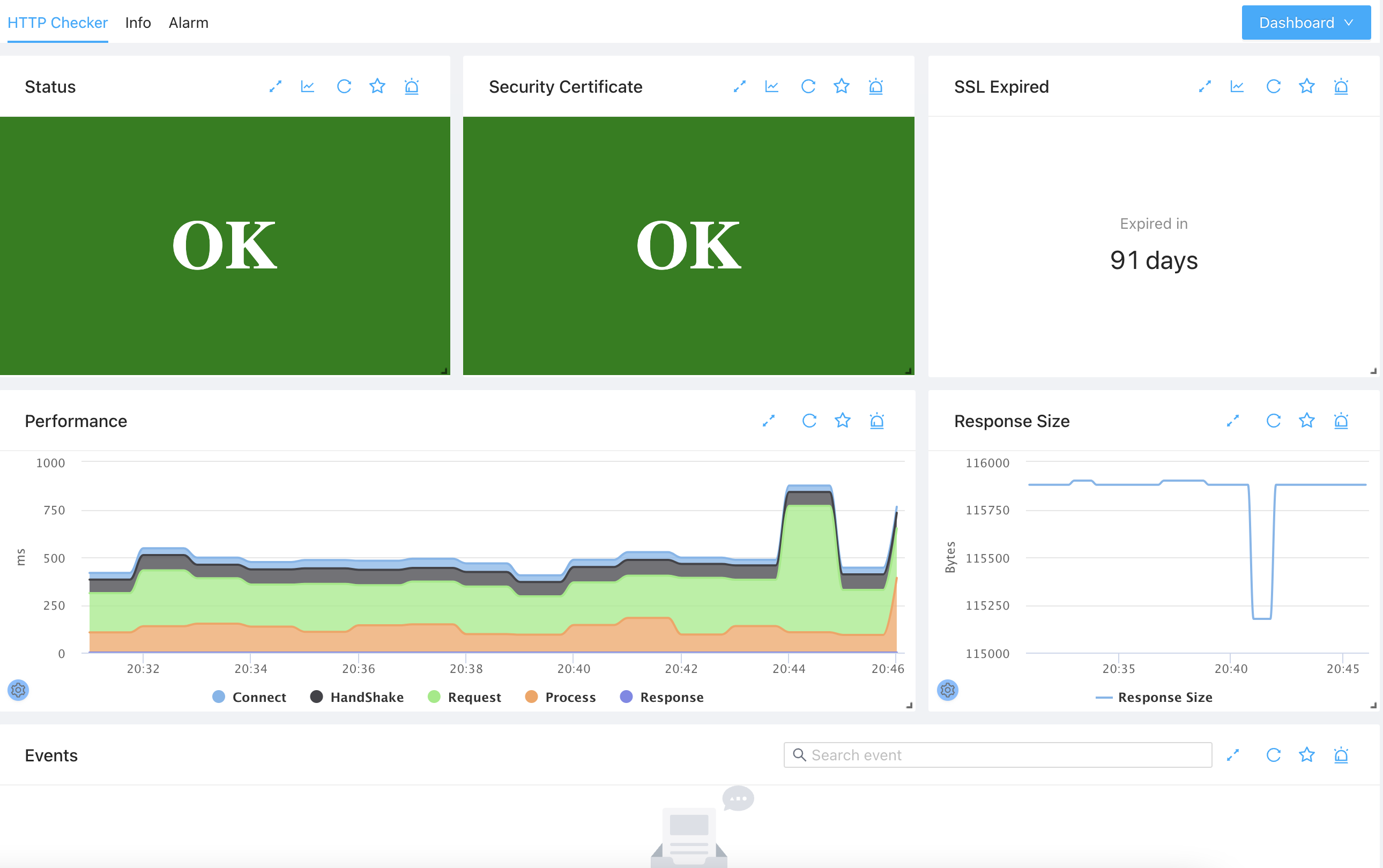Star the Security Certificate panel
1383x868 pixels.
(x=842, y=87)
